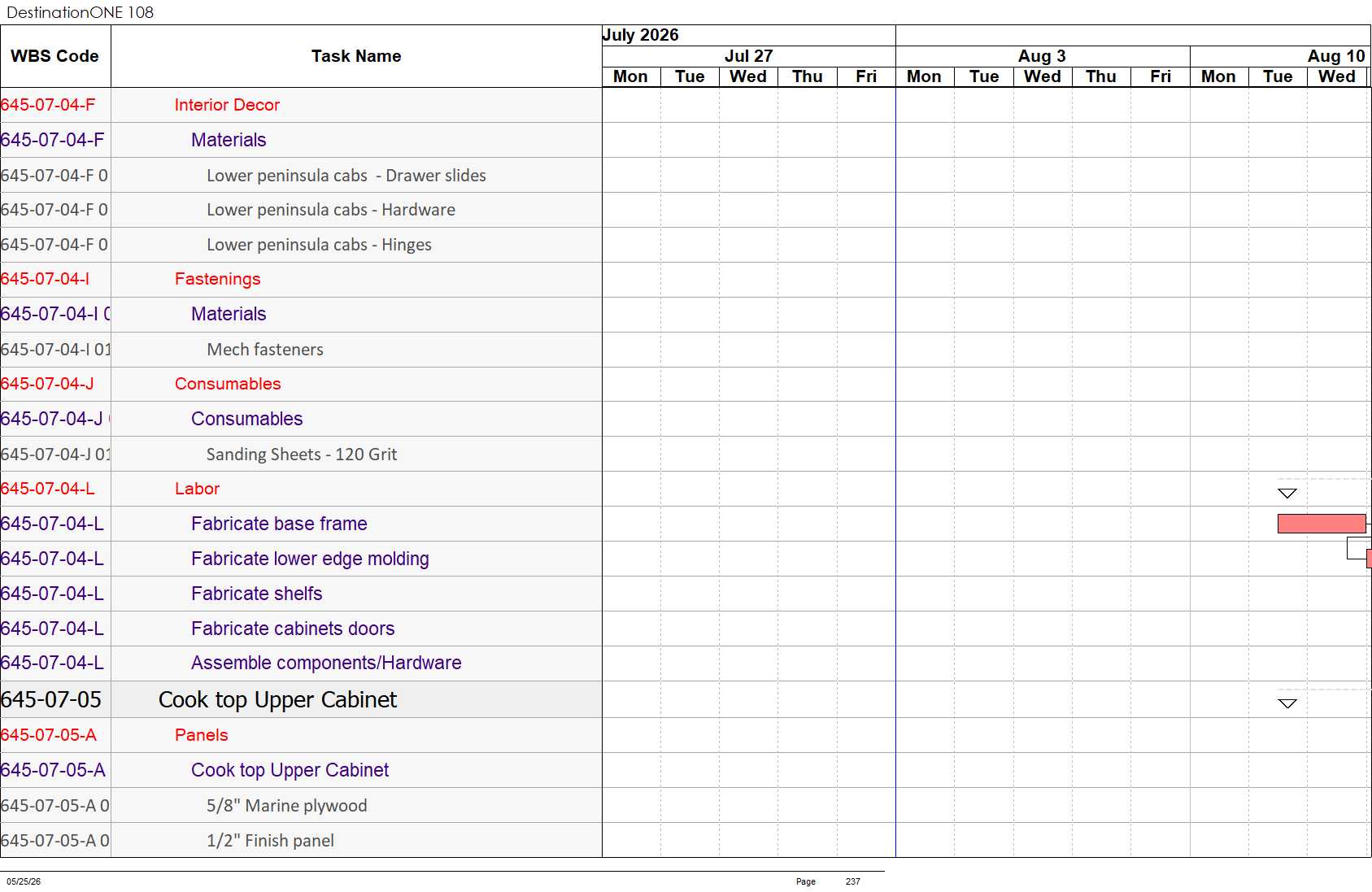The width and height of the screenshot is (1372, 892).
Task: Click WBS code 645-07-05-A for Panels
Action: (49, 735)
